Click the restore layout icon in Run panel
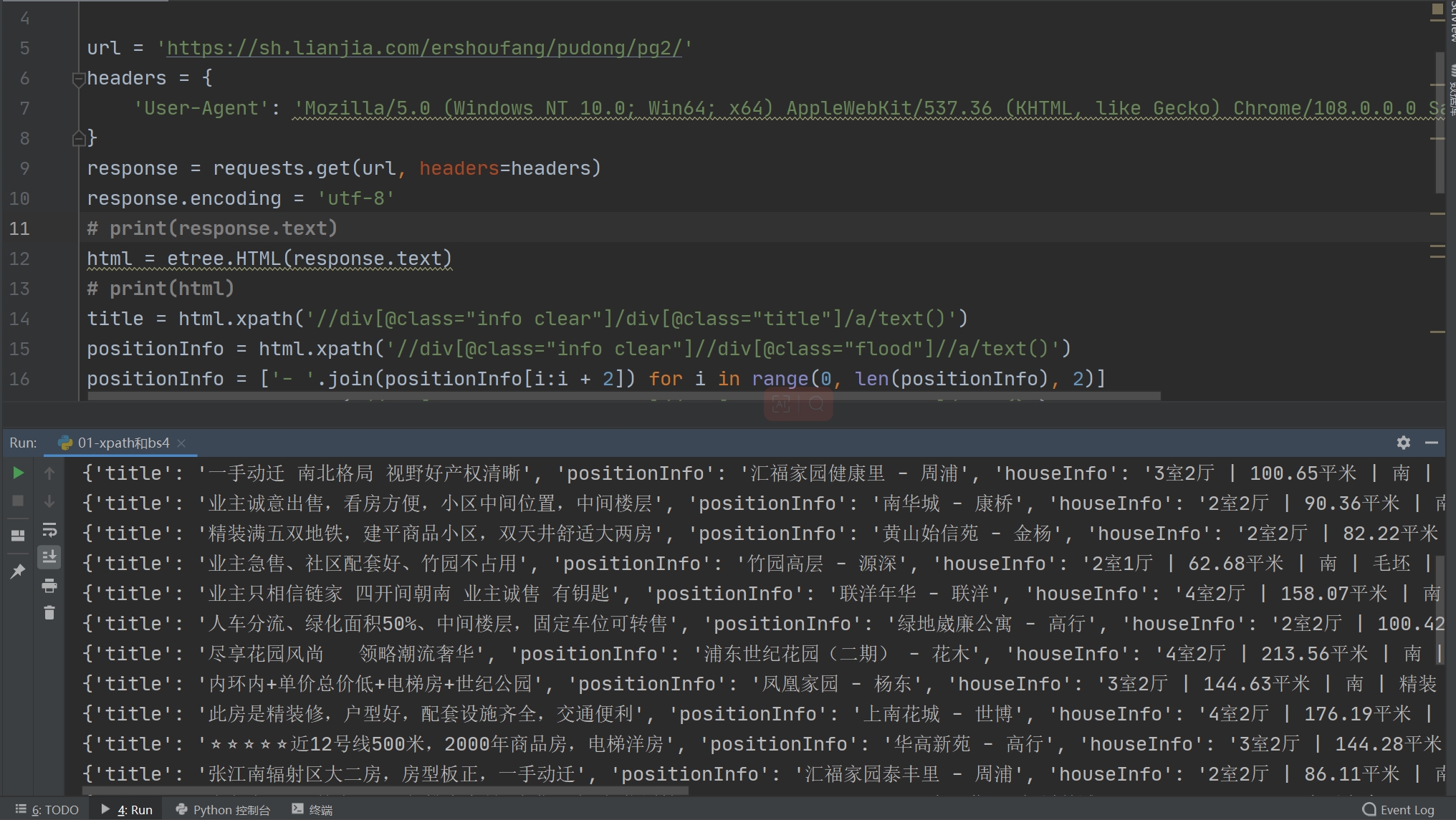The width and height of the screenshot is (1456, 820). (x=19, y=535)
